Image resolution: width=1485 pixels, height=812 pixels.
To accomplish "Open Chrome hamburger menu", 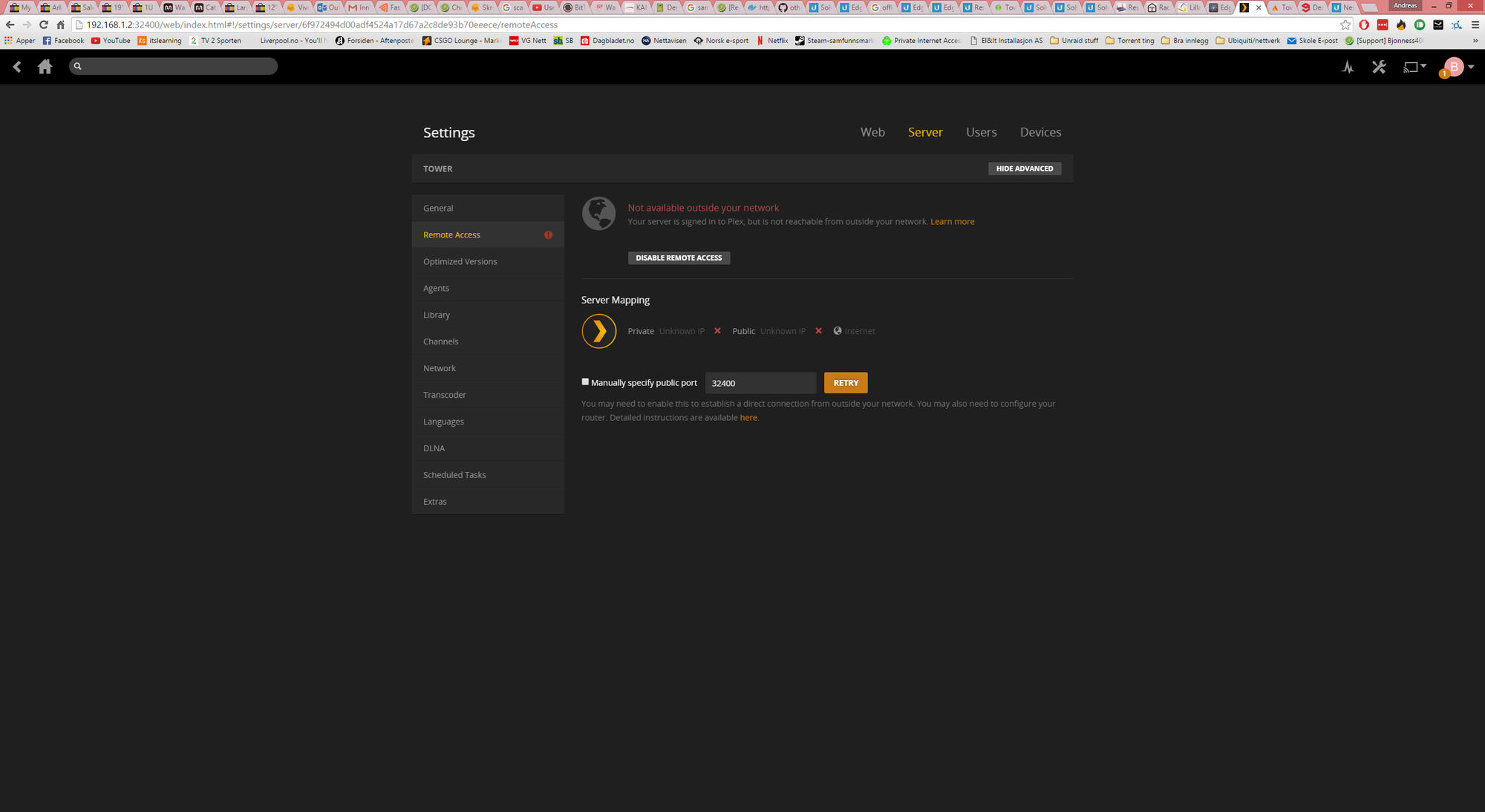I will coord(1475,24).
